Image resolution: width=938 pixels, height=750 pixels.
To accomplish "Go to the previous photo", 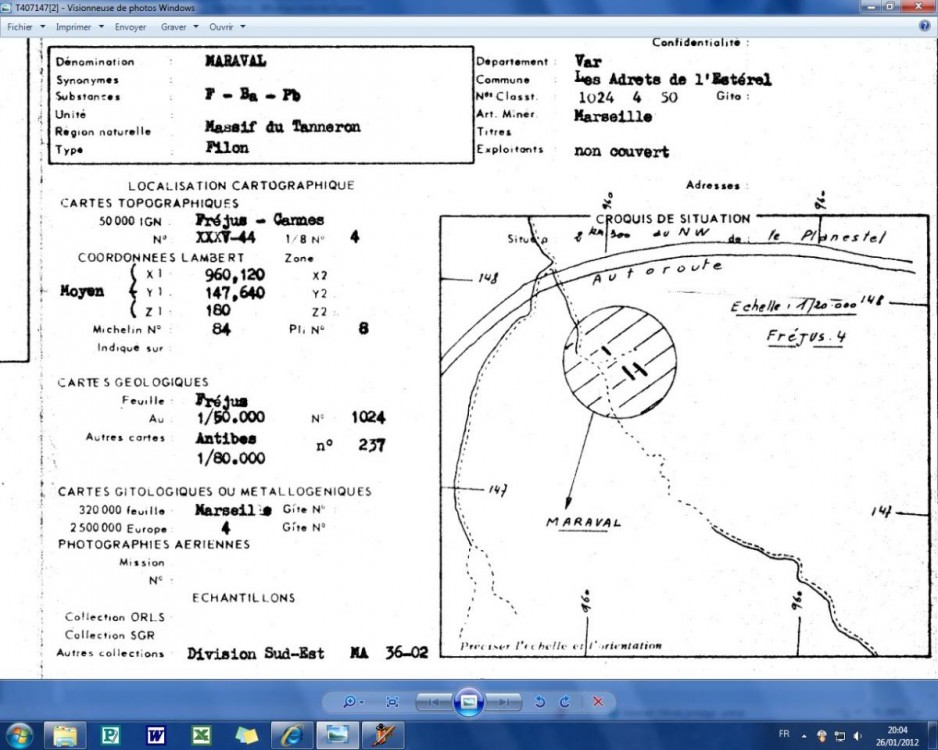I will point(435,702).
